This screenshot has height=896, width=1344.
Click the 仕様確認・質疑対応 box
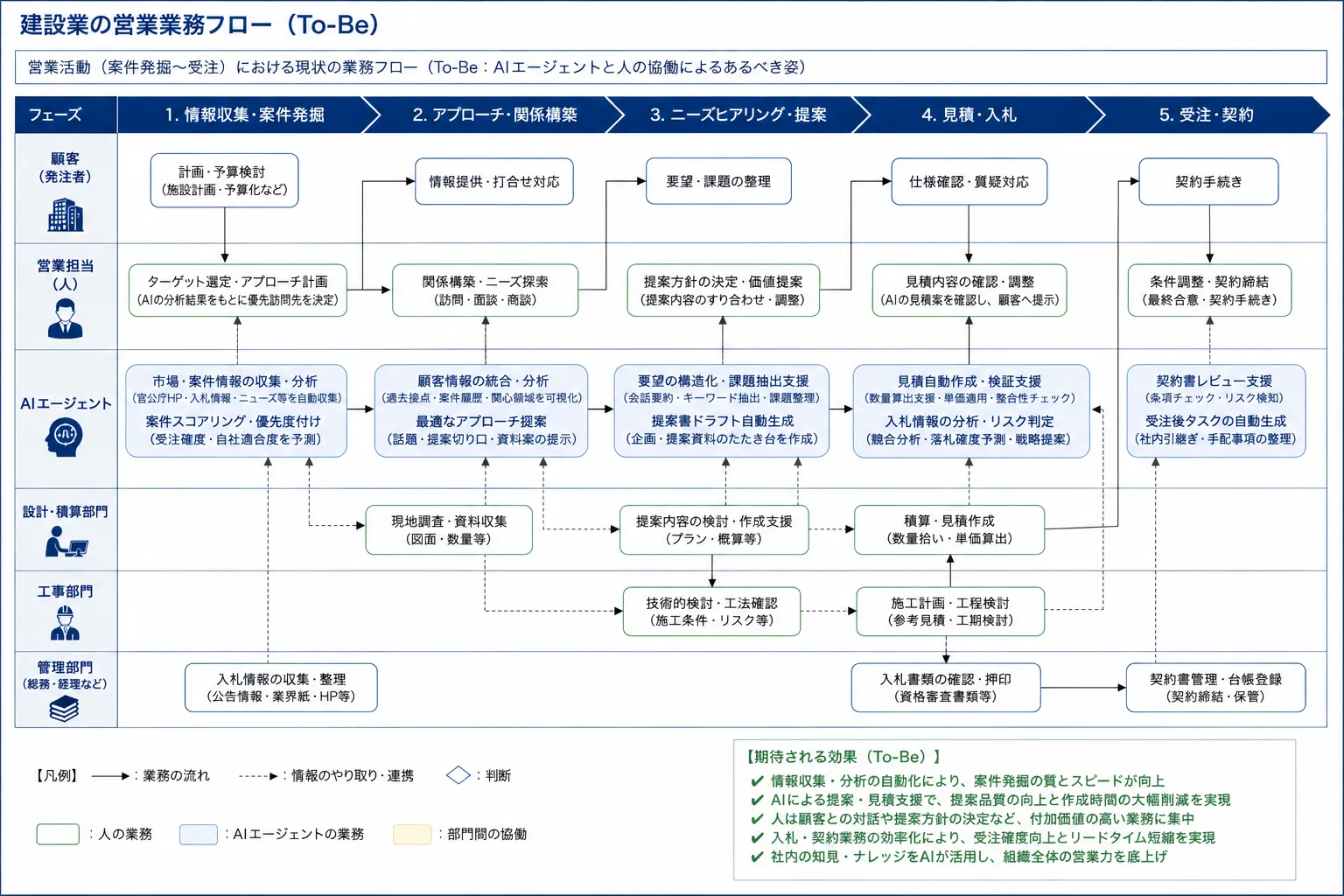coord(969,181)
